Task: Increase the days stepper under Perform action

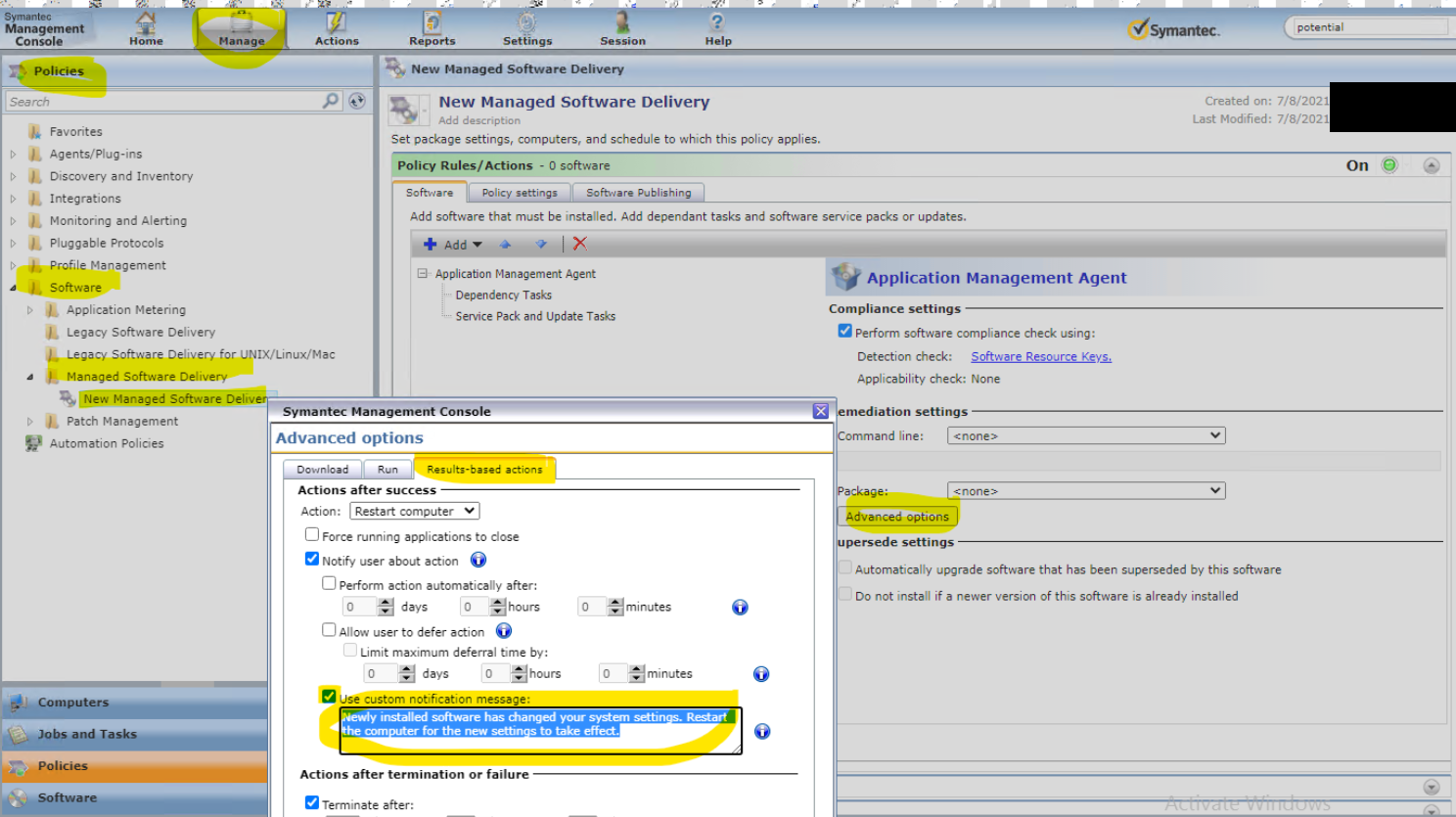Action: point(386,602)
